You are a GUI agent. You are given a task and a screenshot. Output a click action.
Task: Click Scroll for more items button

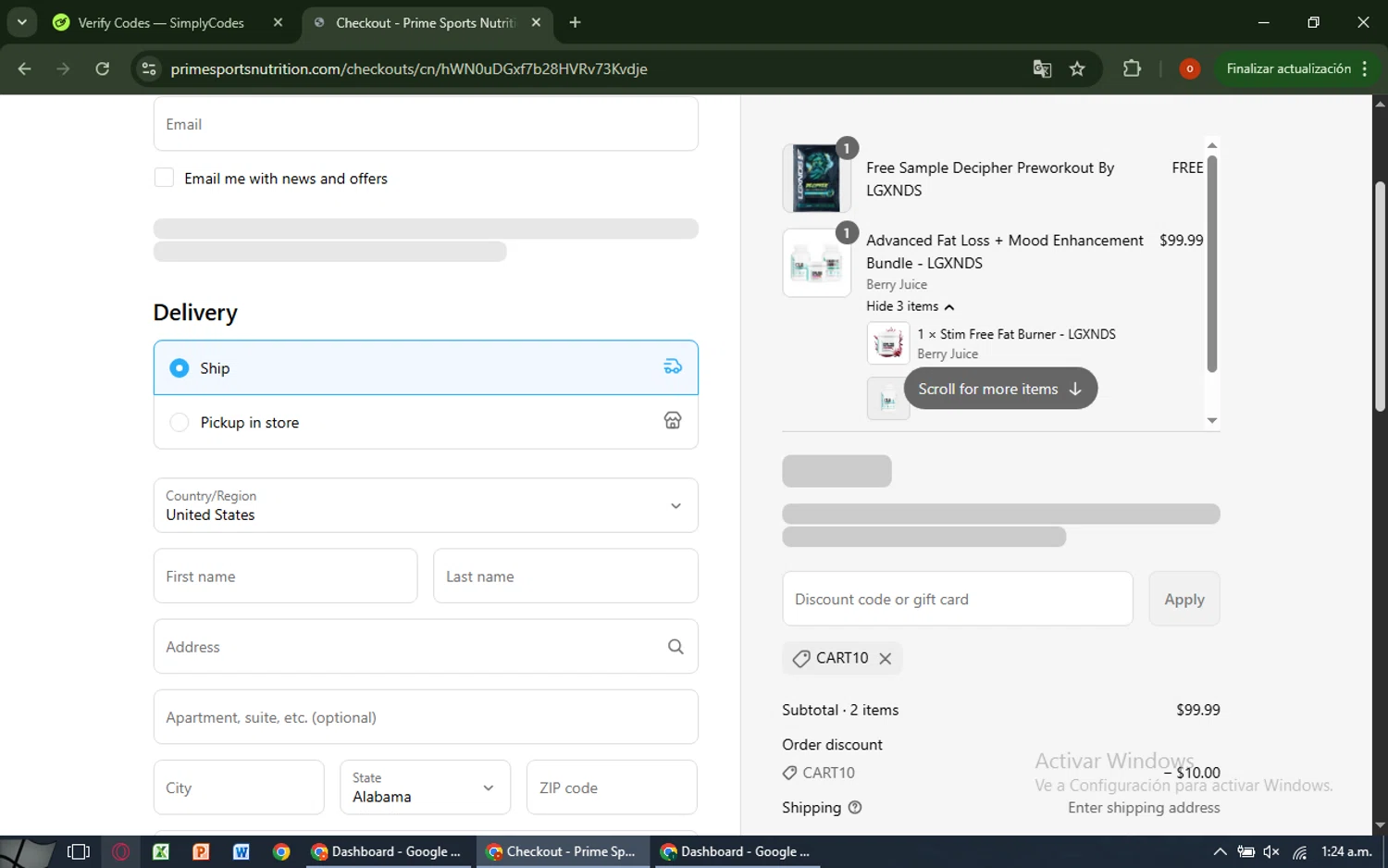[1000, 389]
